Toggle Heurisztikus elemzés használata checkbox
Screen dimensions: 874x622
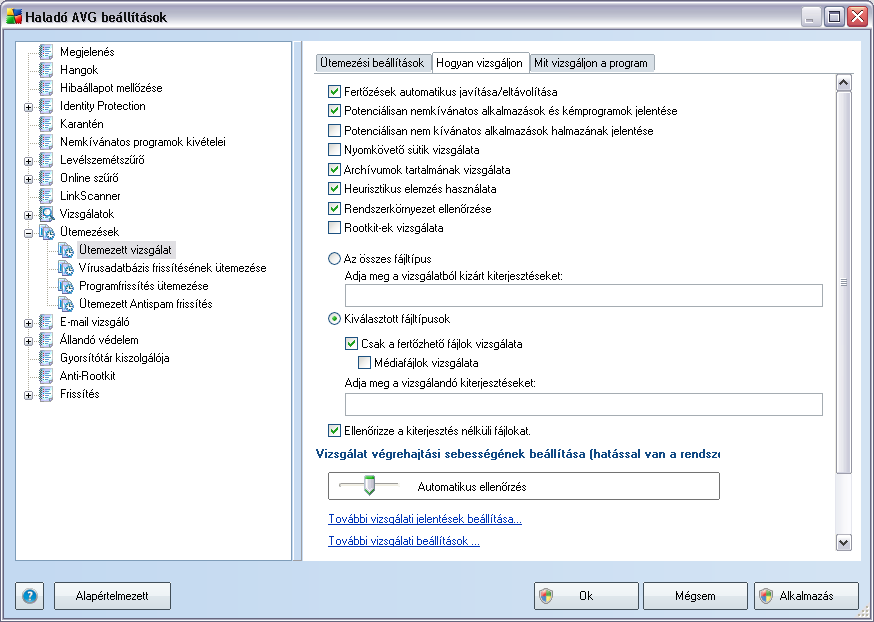point(334,189)
